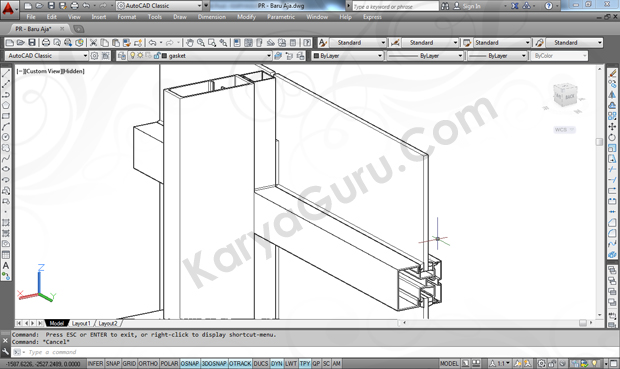Select the Circle draw tool

point(6,137)
